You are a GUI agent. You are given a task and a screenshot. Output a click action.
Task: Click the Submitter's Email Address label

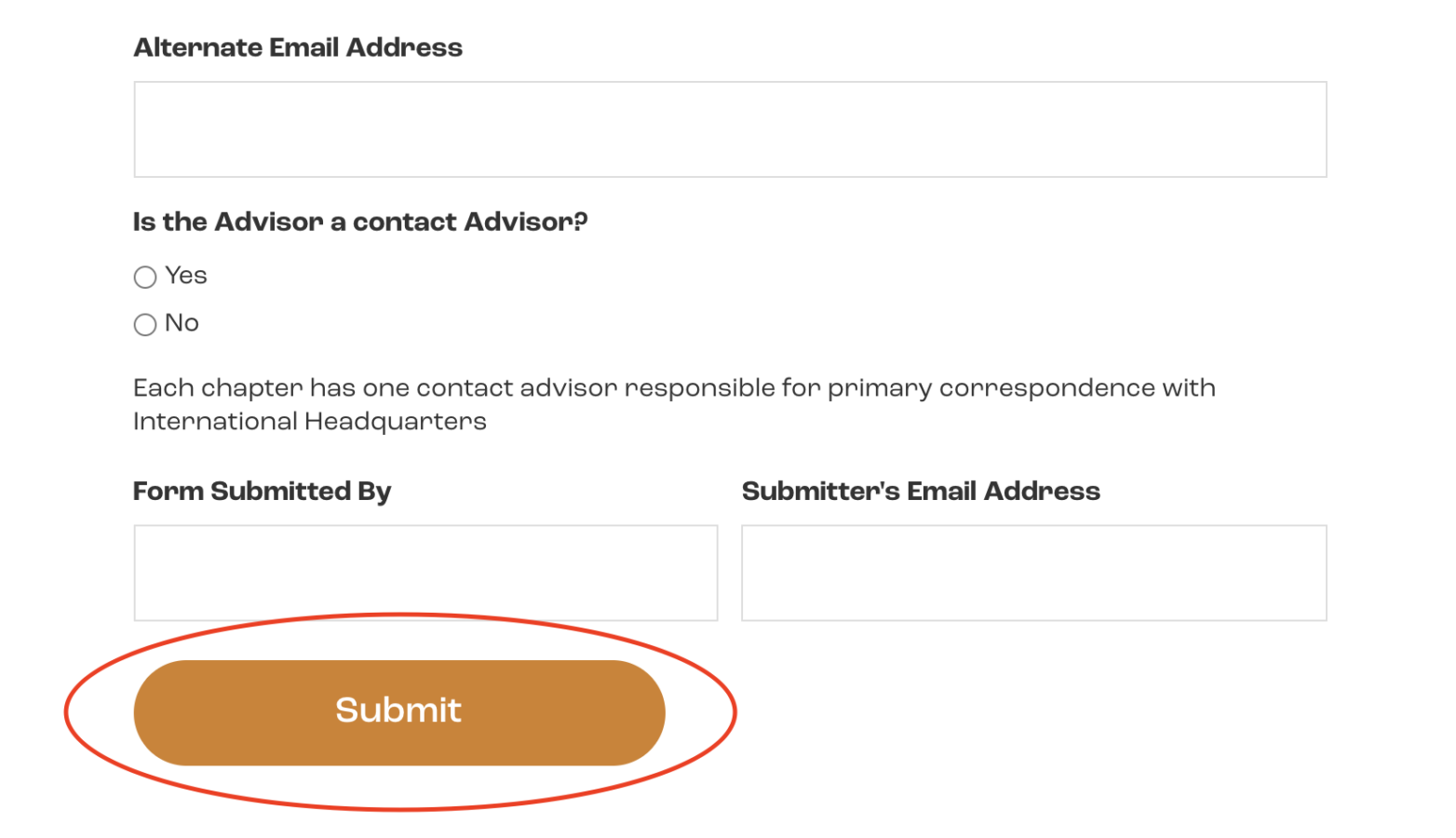(921, 492)
